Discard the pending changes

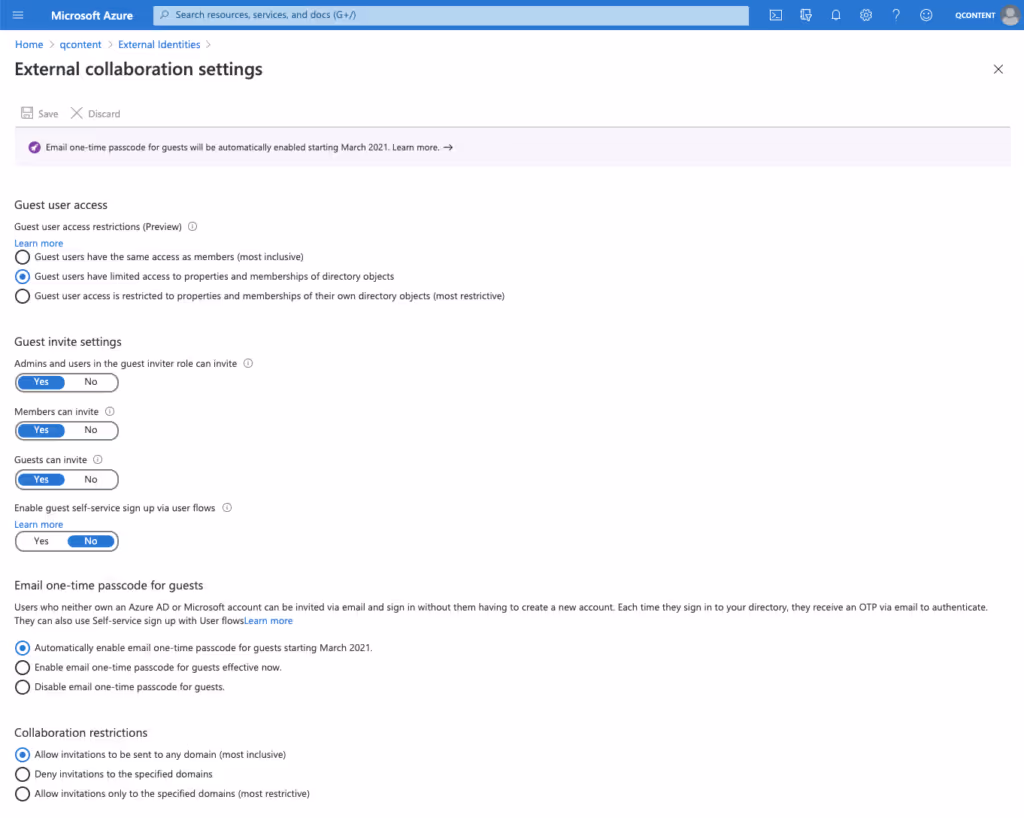95,113
